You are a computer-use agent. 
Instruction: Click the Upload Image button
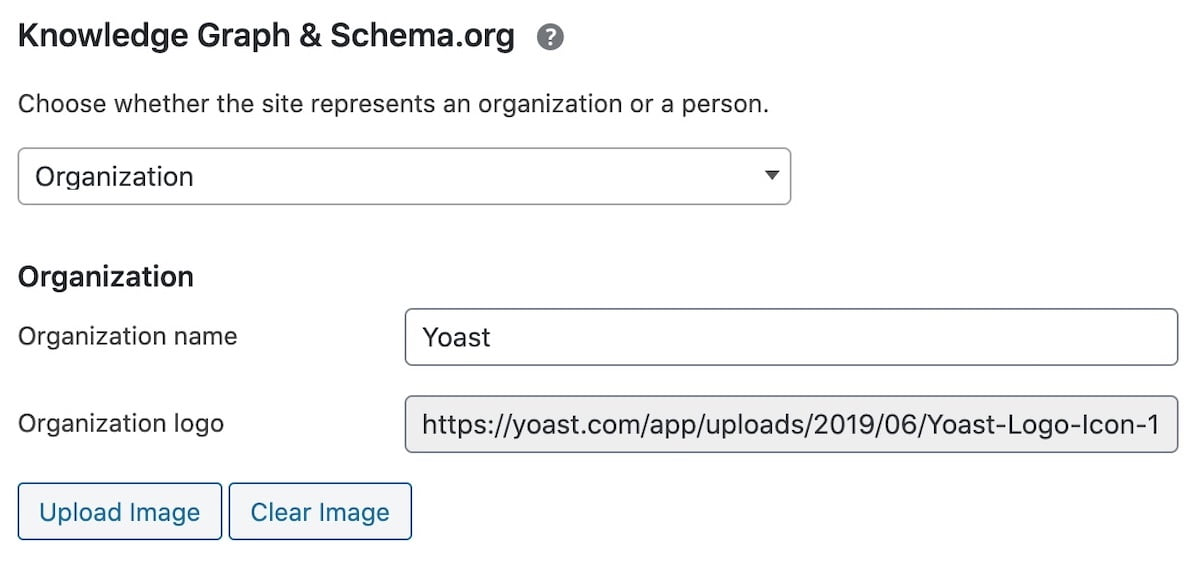pos(119,511)
